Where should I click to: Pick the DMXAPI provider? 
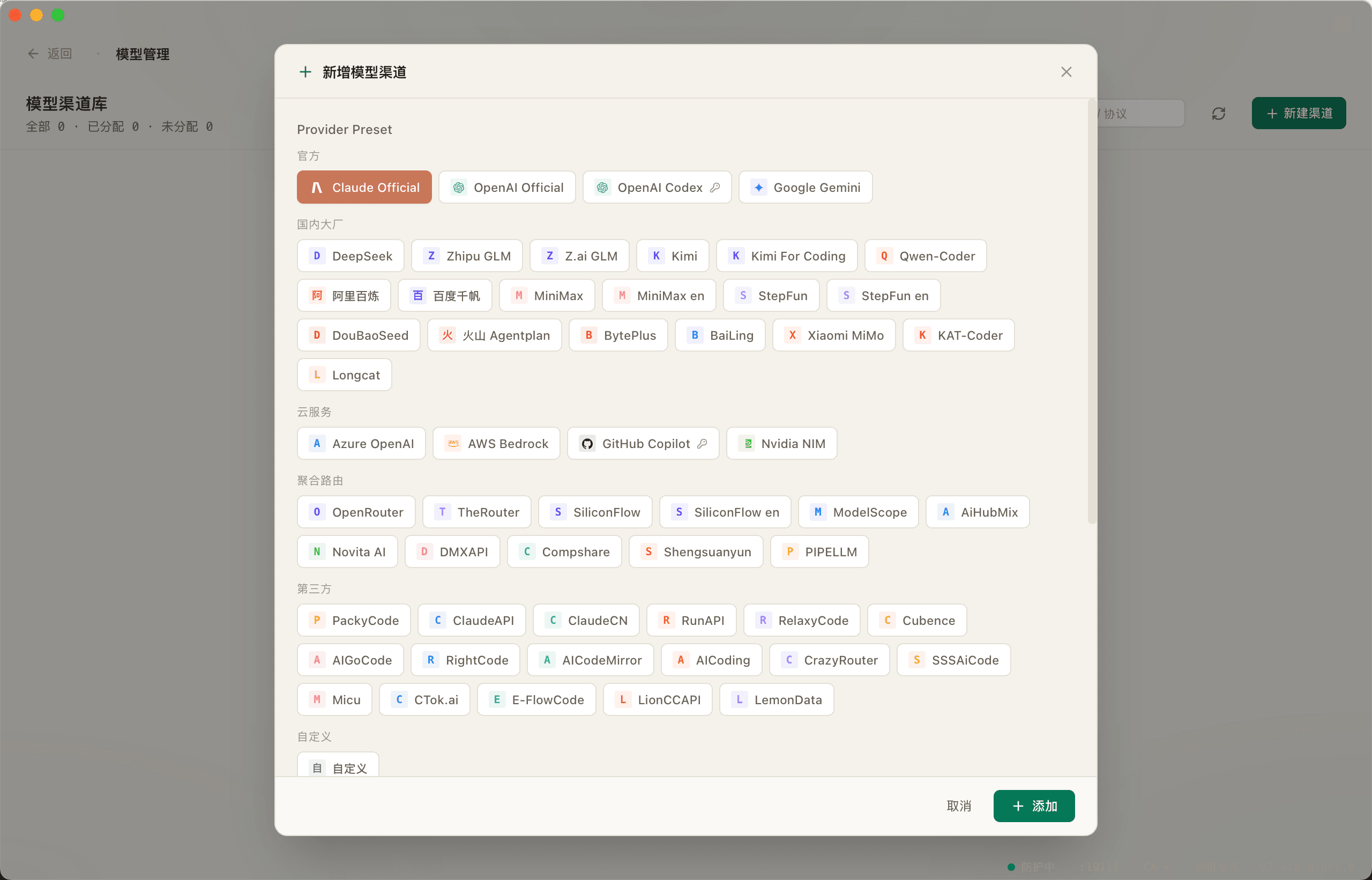click(452, 551)
